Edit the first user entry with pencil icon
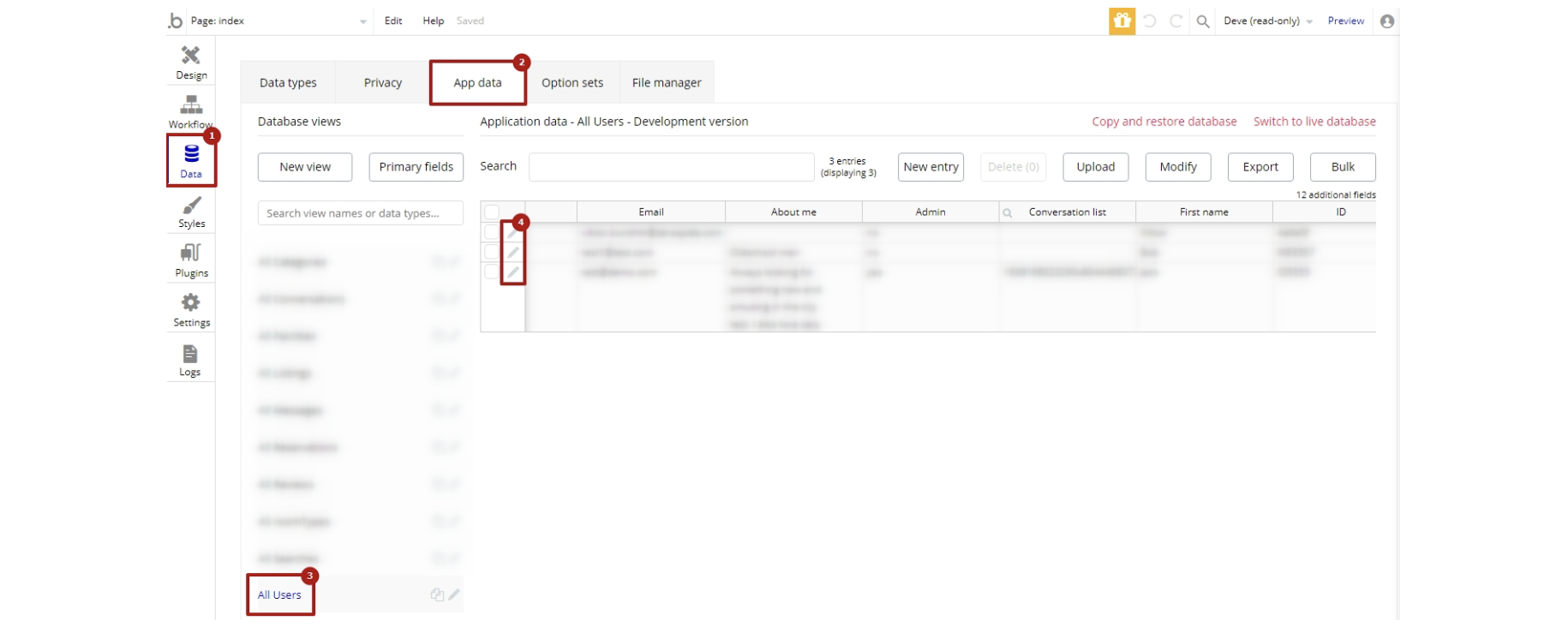The width and height of the screenshot is (1568, 627). 512,232
